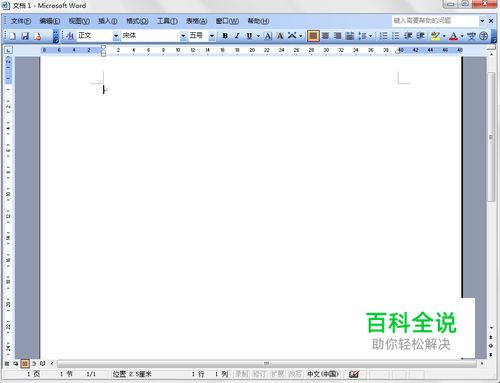Open line spacing dropdown arrow
The image size is (500, 383).
pos(371,36)
